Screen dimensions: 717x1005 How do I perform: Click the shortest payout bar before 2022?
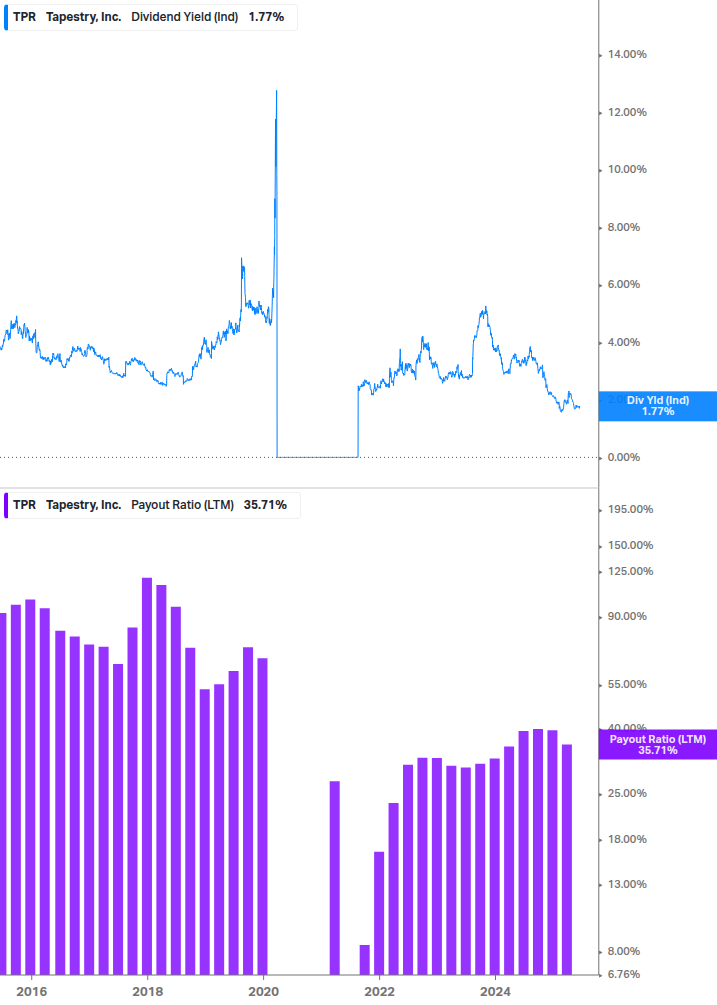365,959
